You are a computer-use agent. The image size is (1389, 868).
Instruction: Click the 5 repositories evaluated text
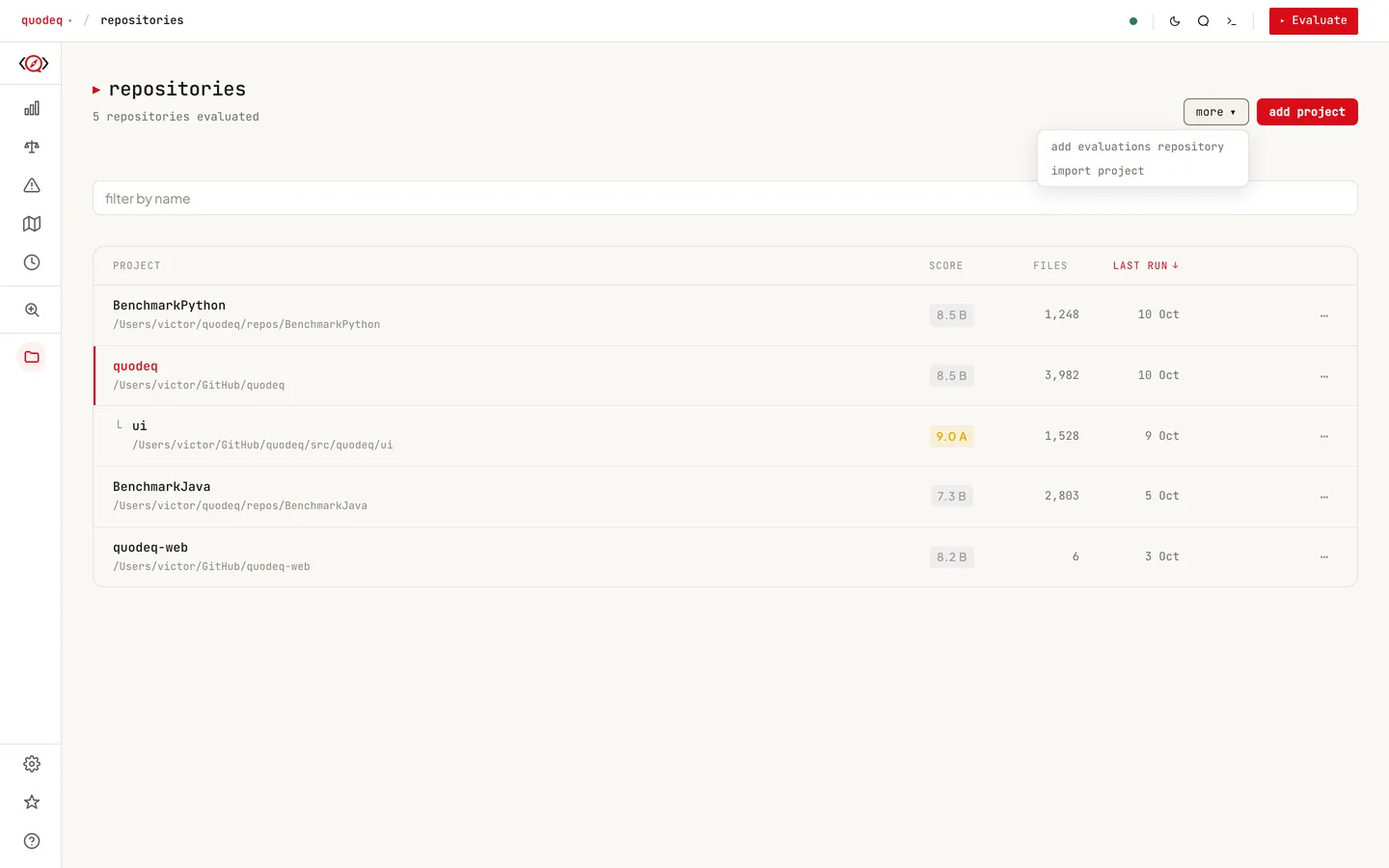176,117
